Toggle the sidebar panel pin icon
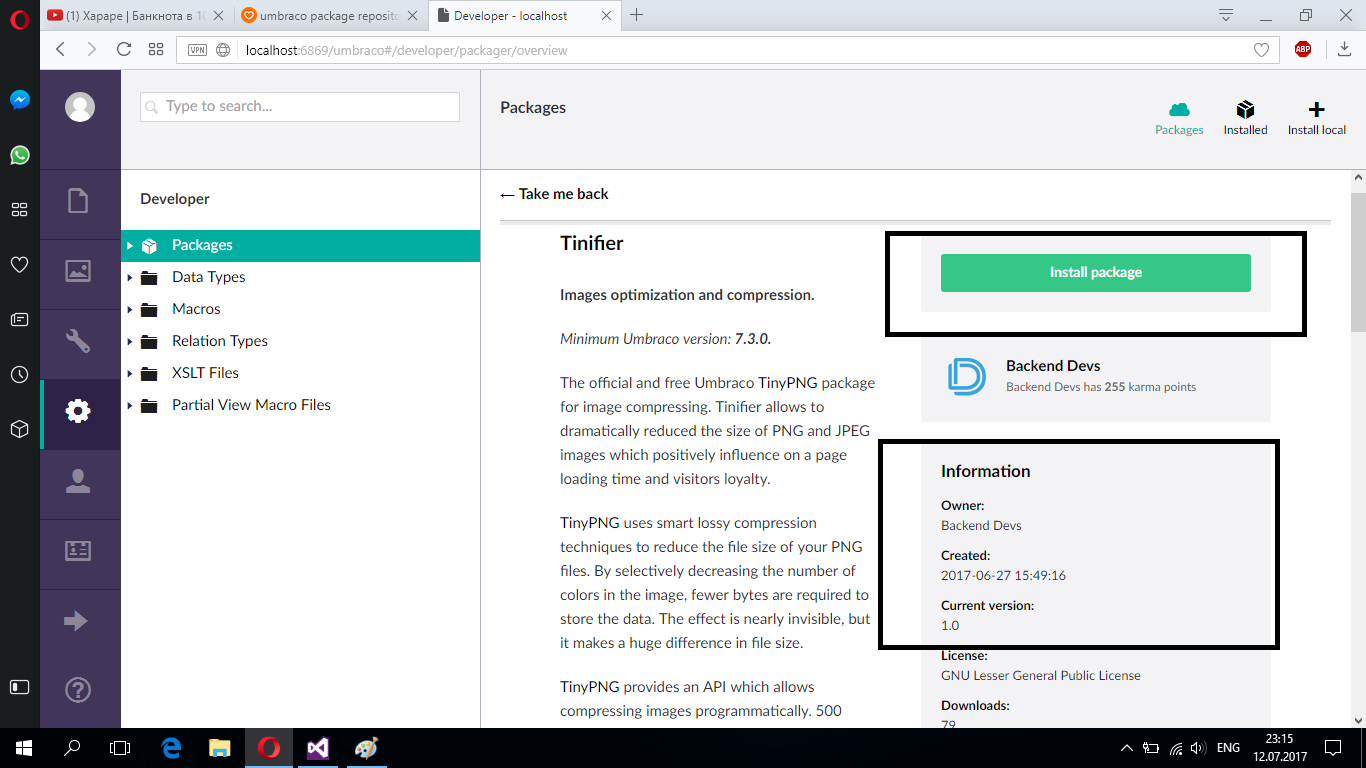The height and width of the screenshot is (768, 1366). (19, 687)
